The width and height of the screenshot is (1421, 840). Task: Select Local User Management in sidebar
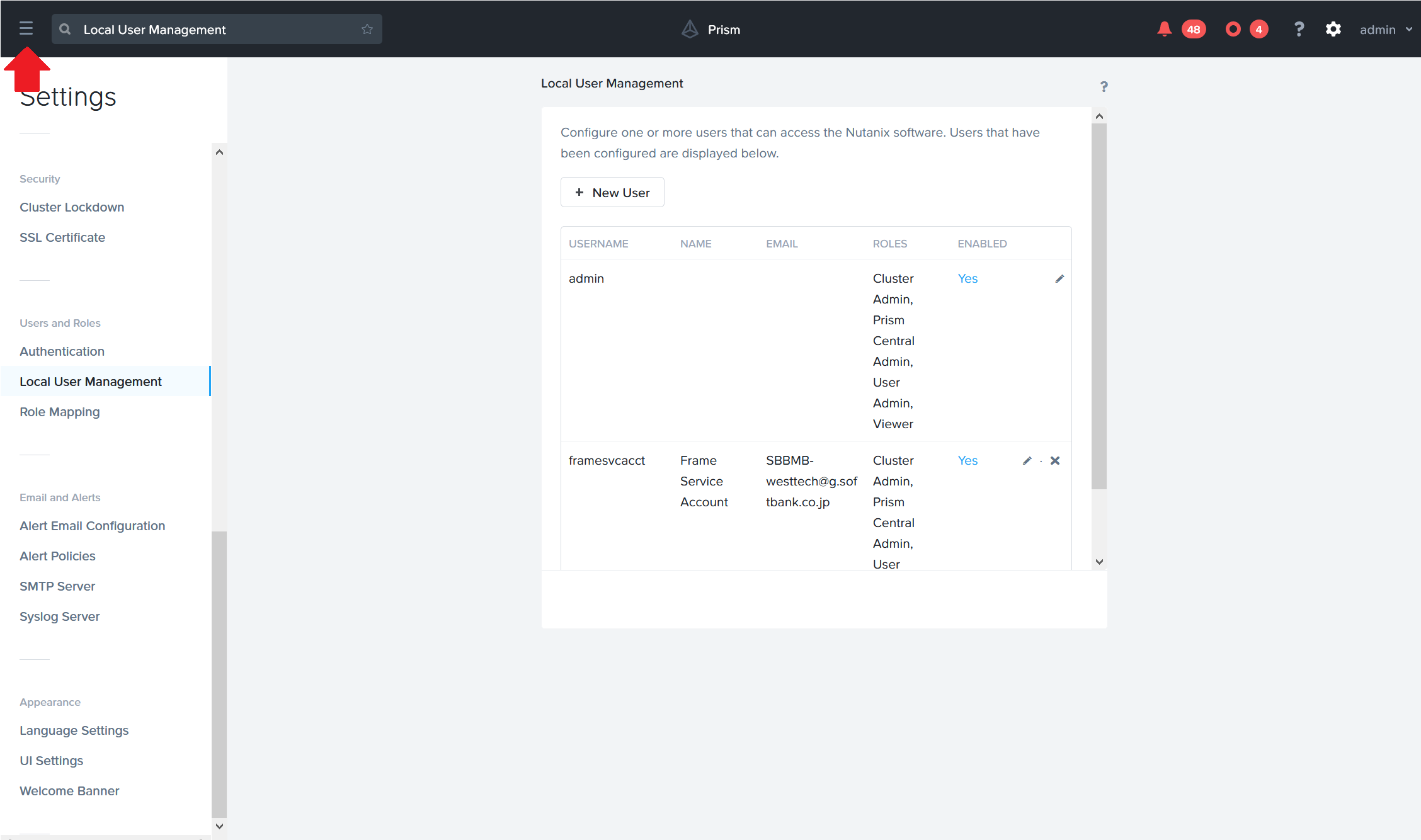[x=105, y=382]
